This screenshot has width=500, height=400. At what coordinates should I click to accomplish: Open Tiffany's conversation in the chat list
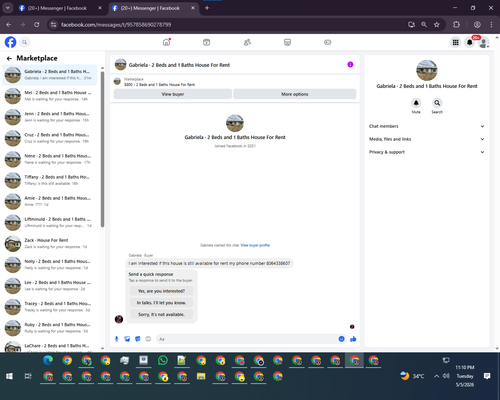[x=50, y=180]
